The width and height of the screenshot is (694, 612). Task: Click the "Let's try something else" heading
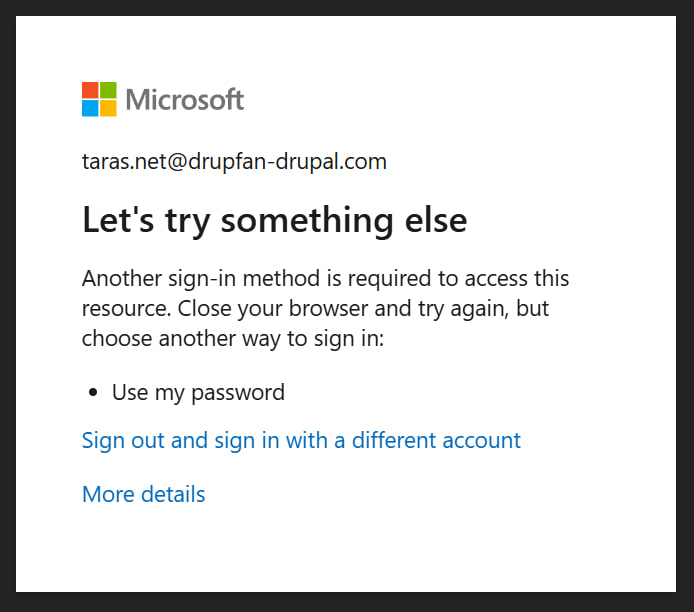click(274, 220)
